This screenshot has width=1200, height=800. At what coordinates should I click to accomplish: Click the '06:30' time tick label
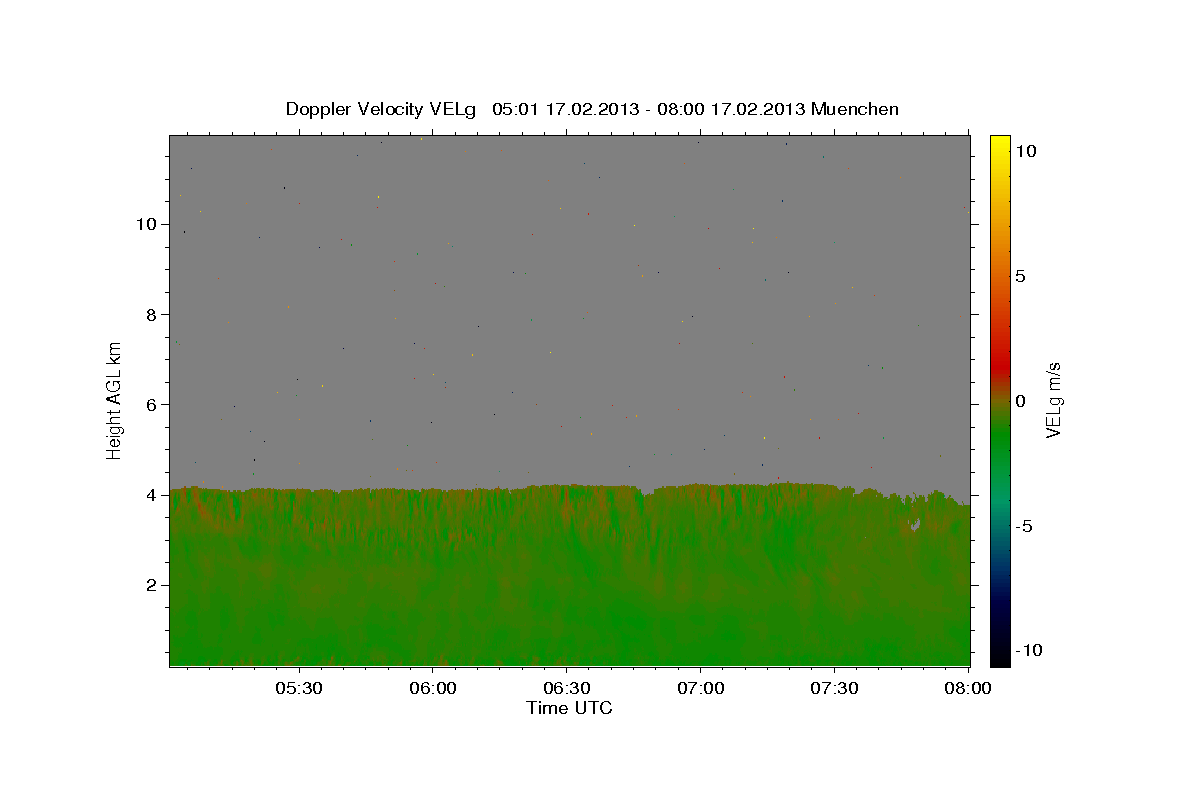coord(567,689)
